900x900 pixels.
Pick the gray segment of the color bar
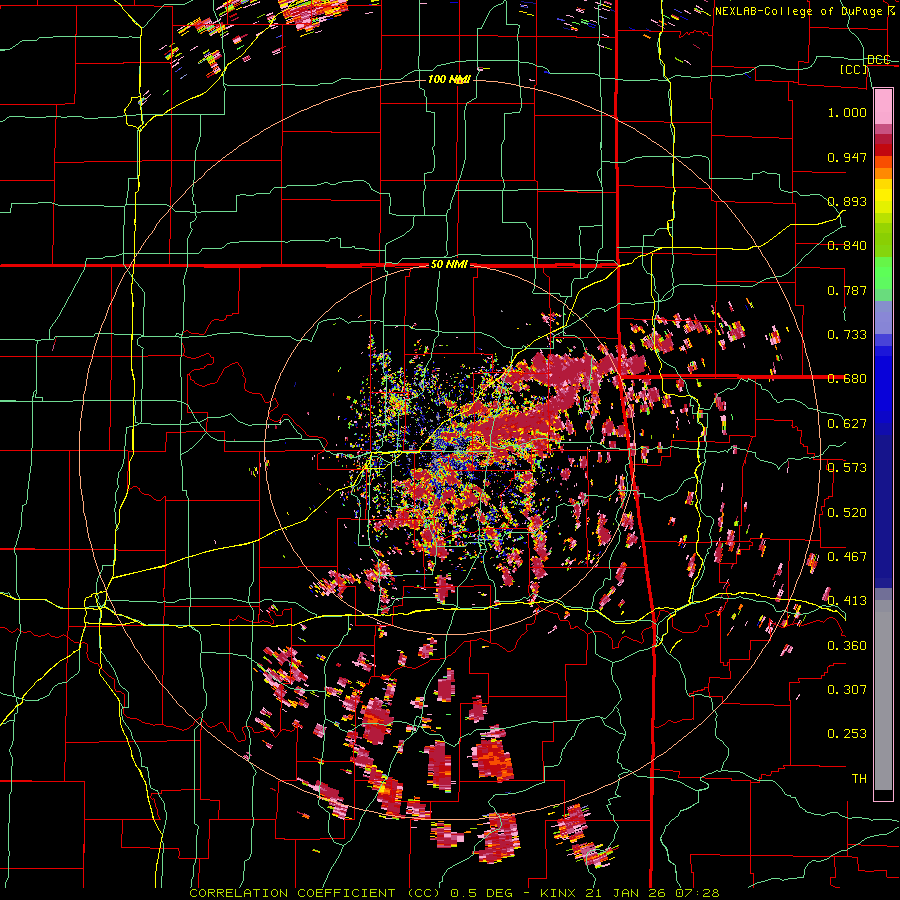883,695
